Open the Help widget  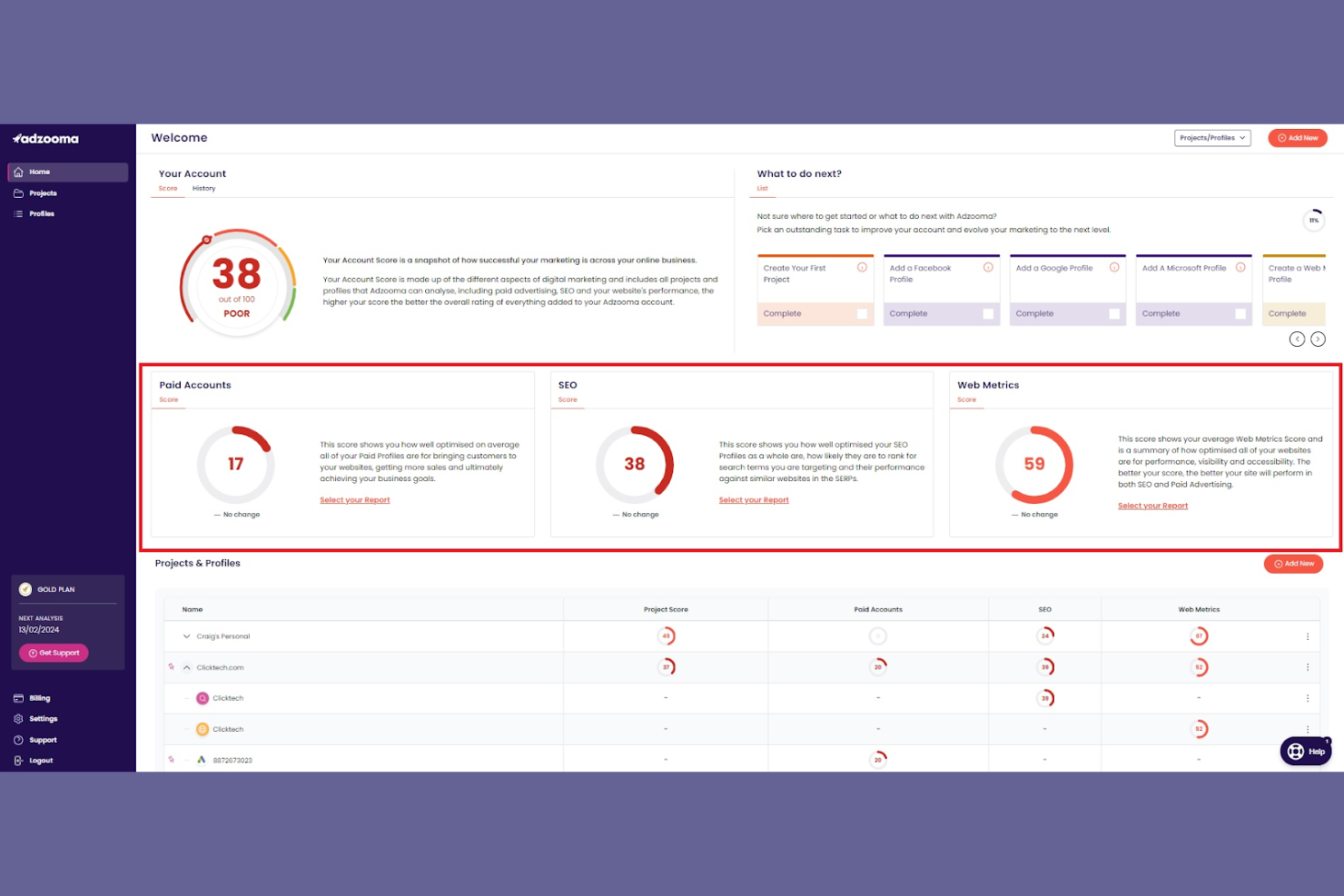point(1305,751)
